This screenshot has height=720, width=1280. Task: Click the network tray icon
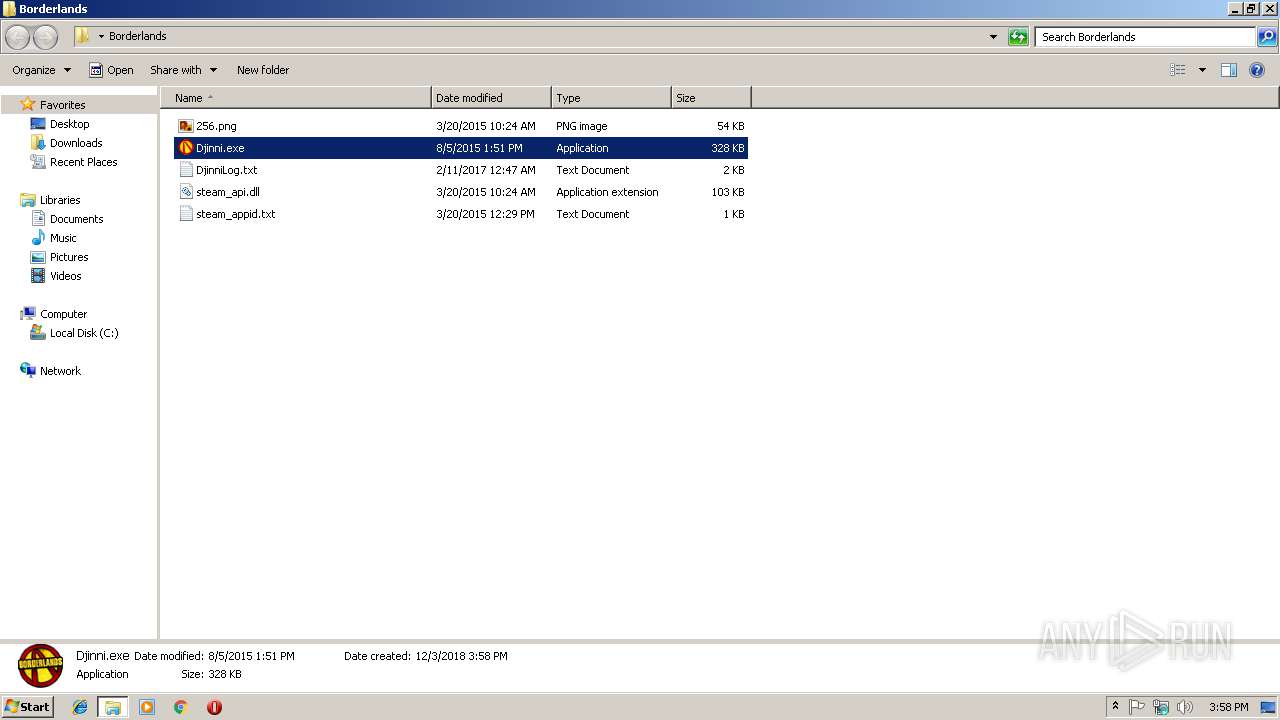click(x=1161, y=707)
